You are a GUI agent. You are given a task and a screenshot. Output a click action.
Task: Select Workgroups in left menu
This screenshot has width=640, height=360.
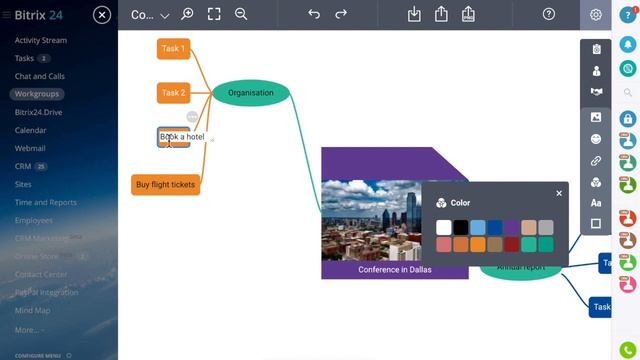click(37, 94)
